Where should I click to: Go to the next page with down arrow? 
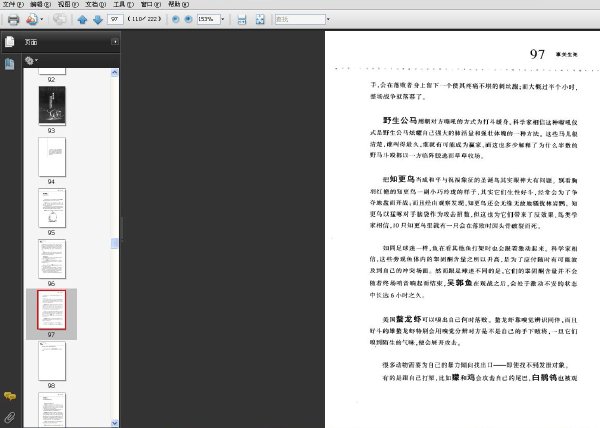point(98,20)
